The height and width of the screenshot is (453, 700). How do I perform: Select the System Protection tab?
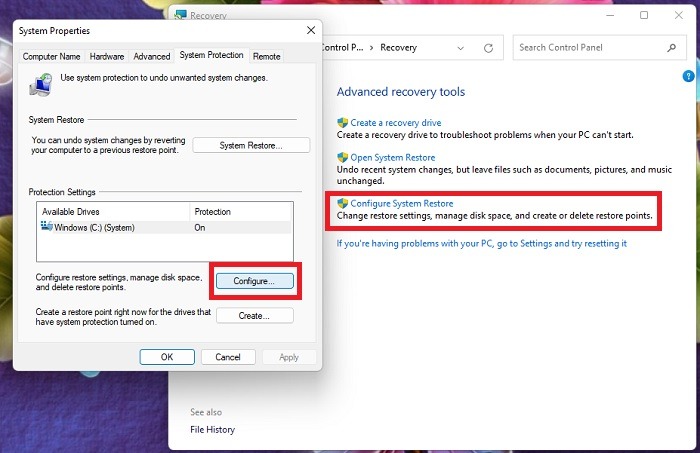tap(212, 55)
